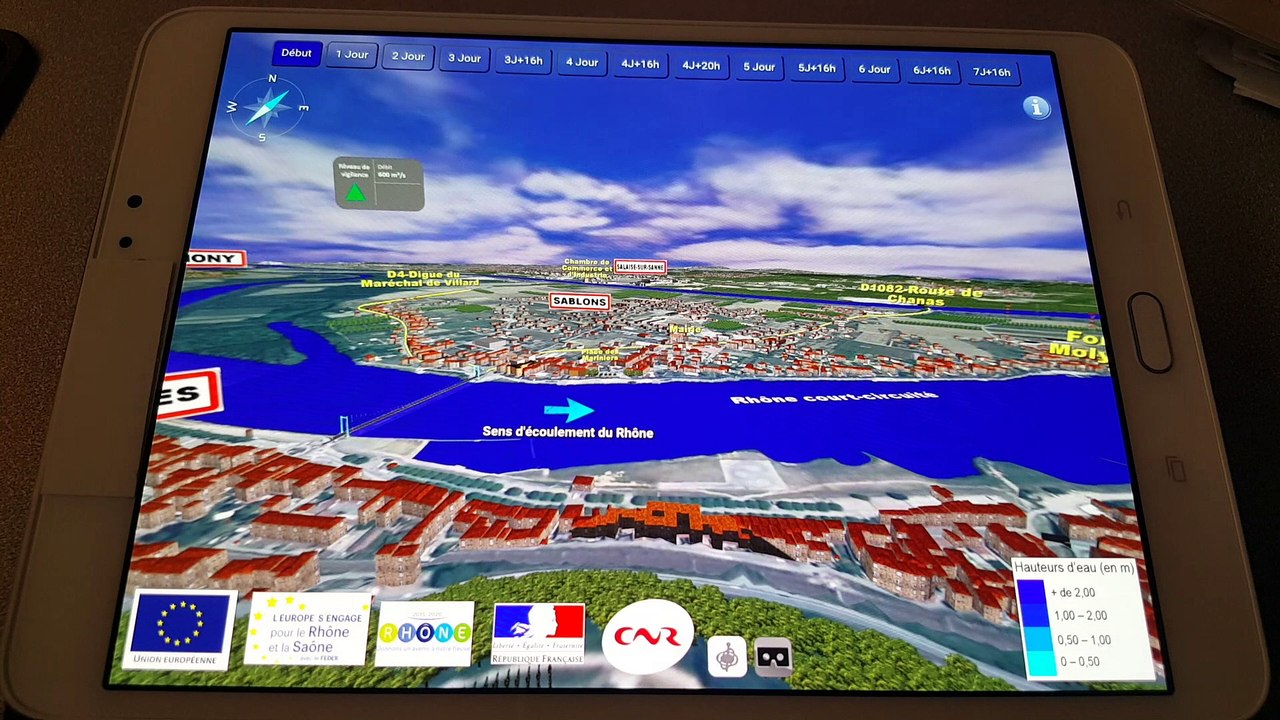Open the information icon
1280x720 pixels.
tap(1037, 107)
